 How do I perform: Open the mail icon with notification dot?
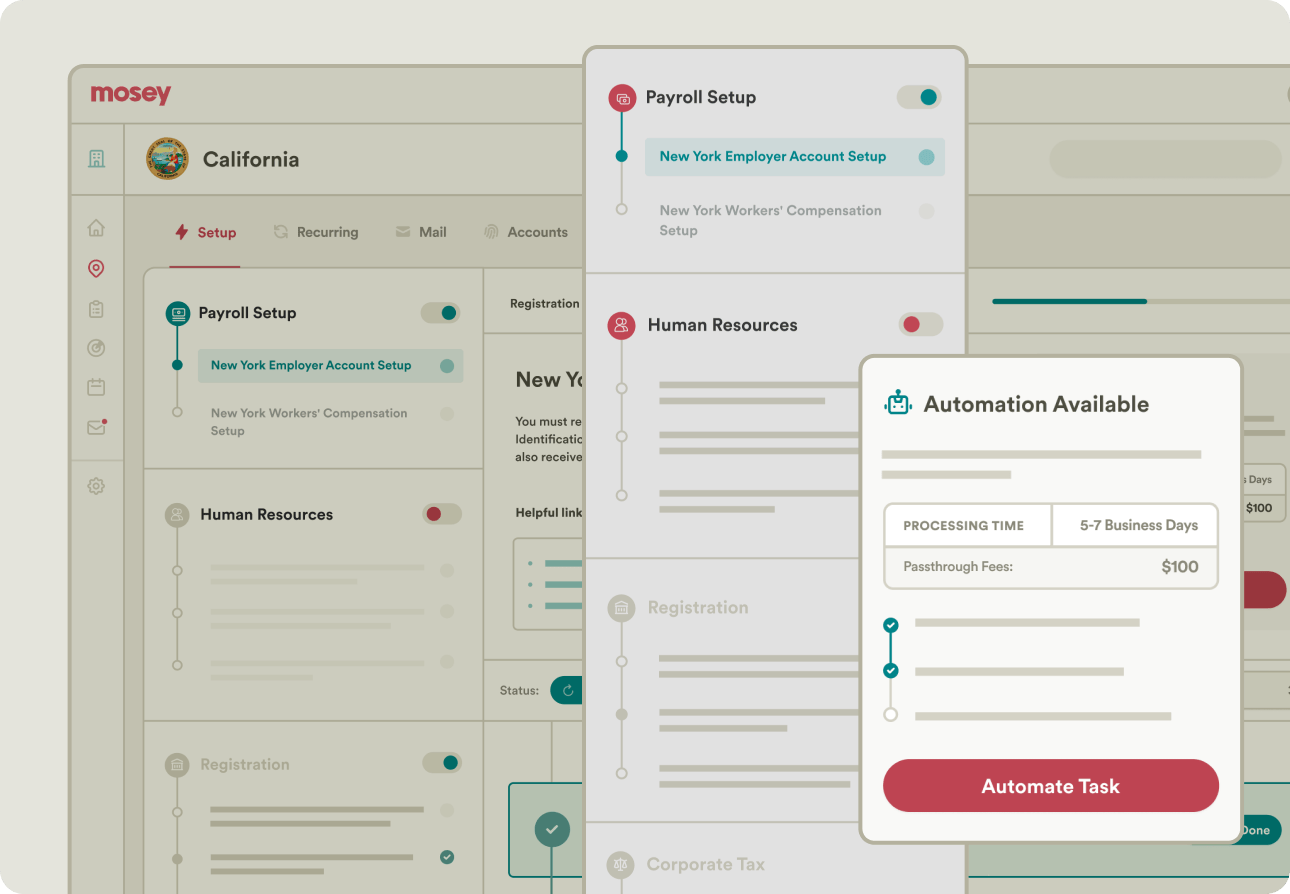pos(96,428)
